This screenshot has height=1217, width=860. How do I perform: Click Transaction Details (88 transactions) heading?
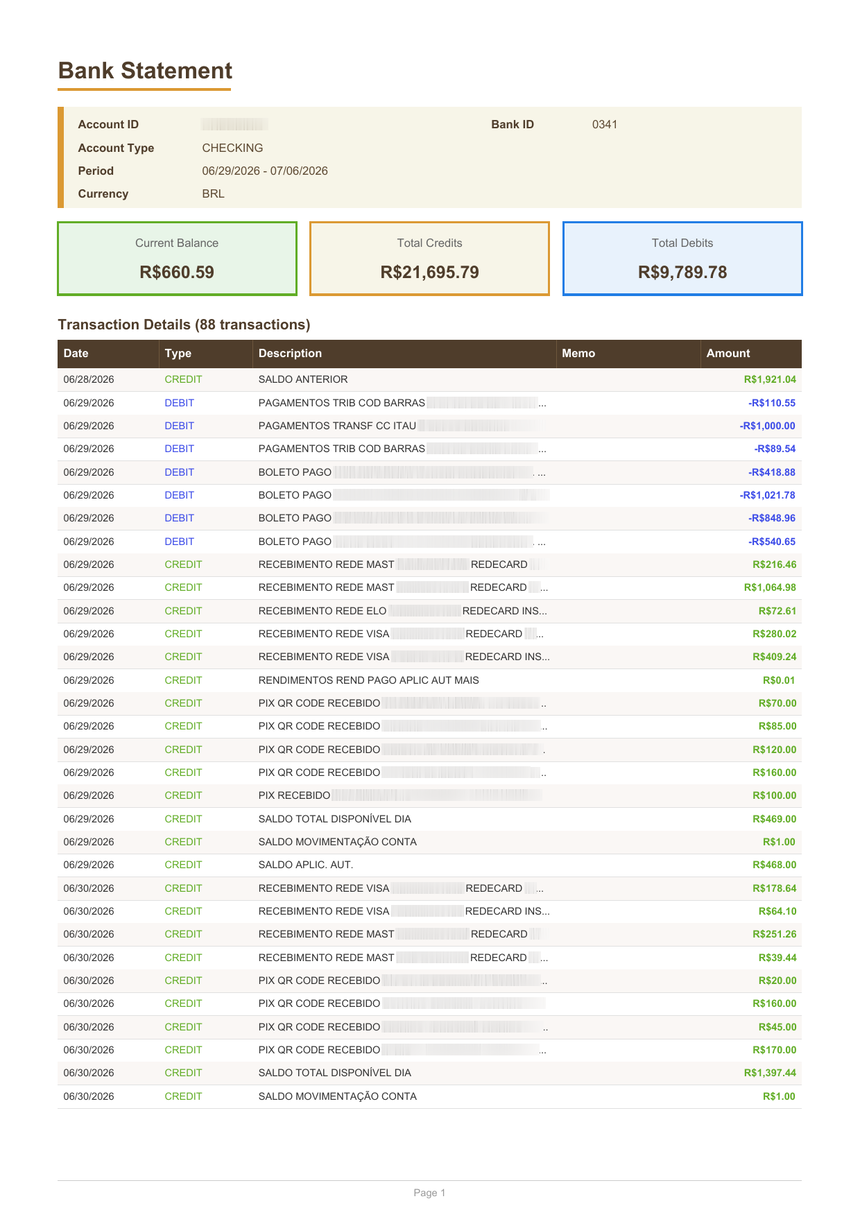tap(184, 325)
